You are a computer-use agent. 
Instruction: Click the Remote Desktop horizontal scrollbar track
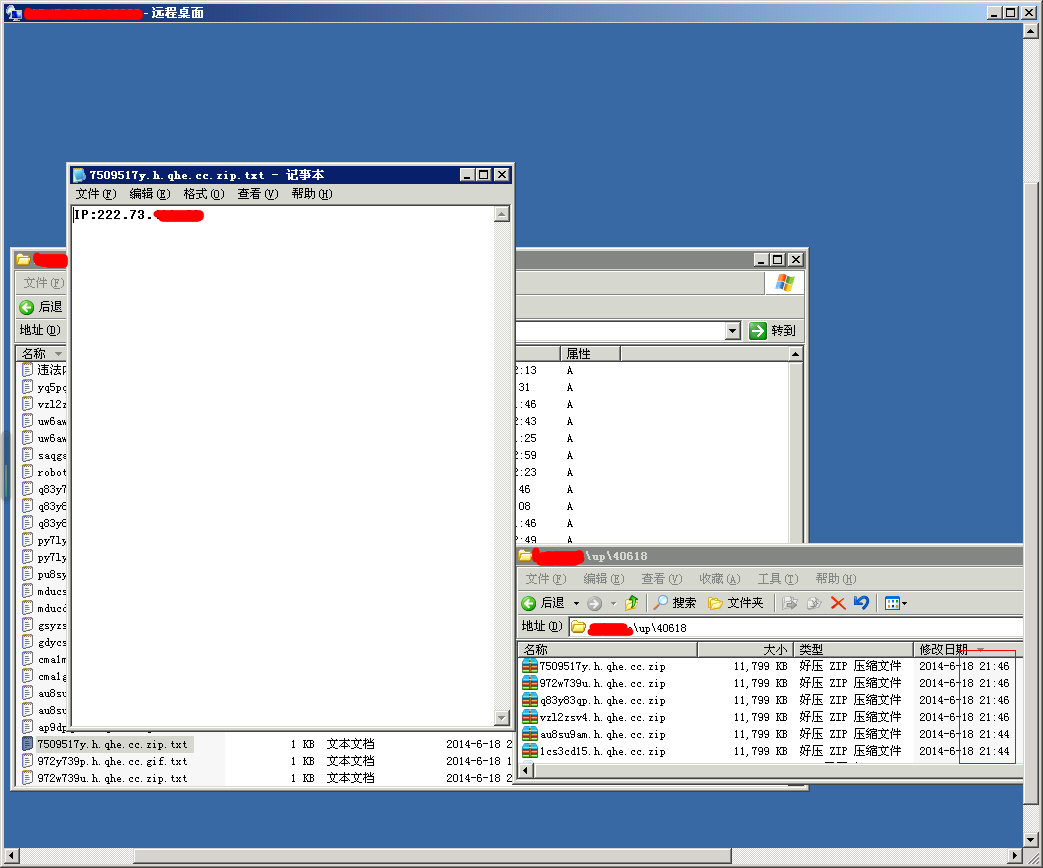click(870, 855)
